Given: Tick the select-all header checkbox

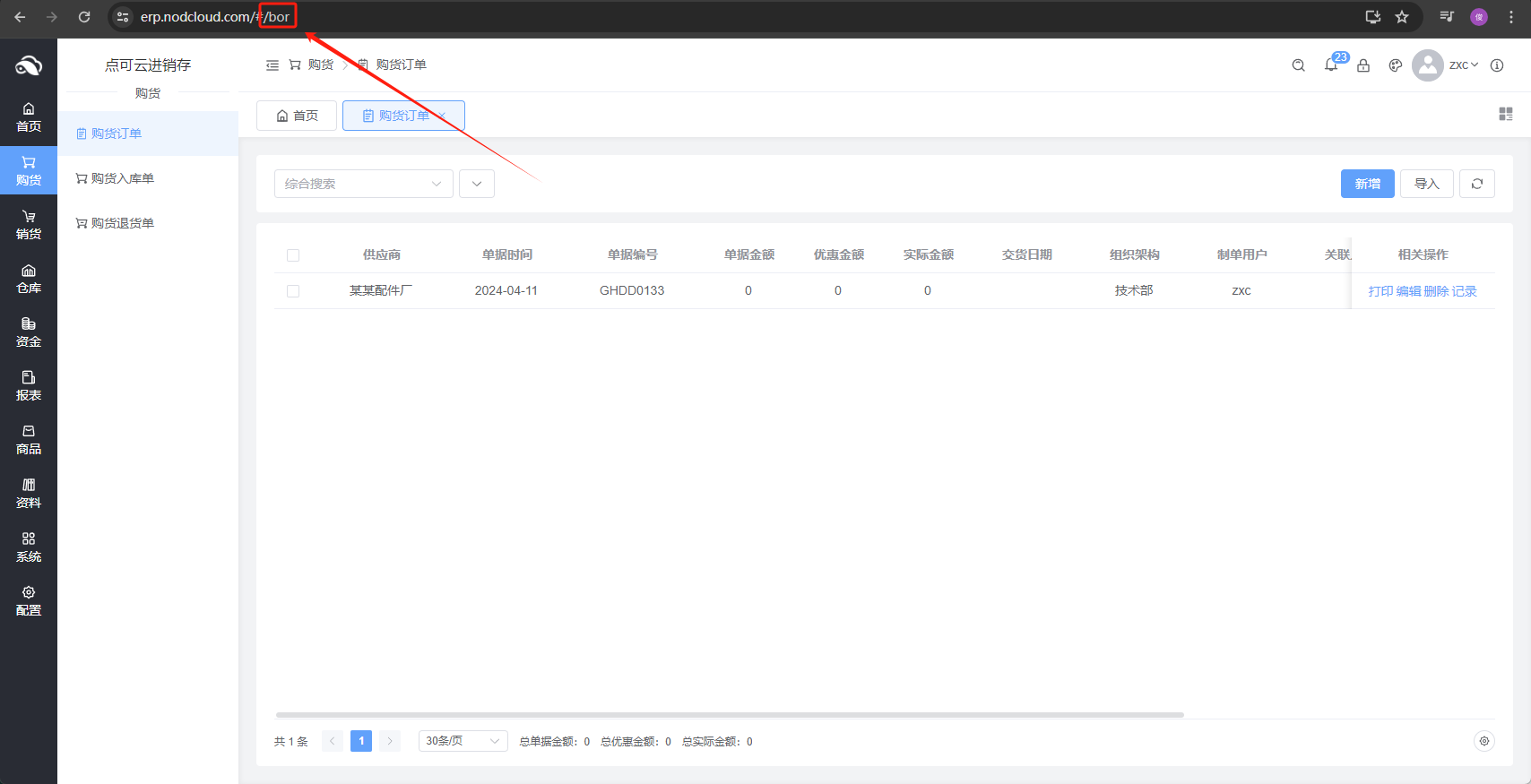Looking at the screenshot, I should point(293,255).
